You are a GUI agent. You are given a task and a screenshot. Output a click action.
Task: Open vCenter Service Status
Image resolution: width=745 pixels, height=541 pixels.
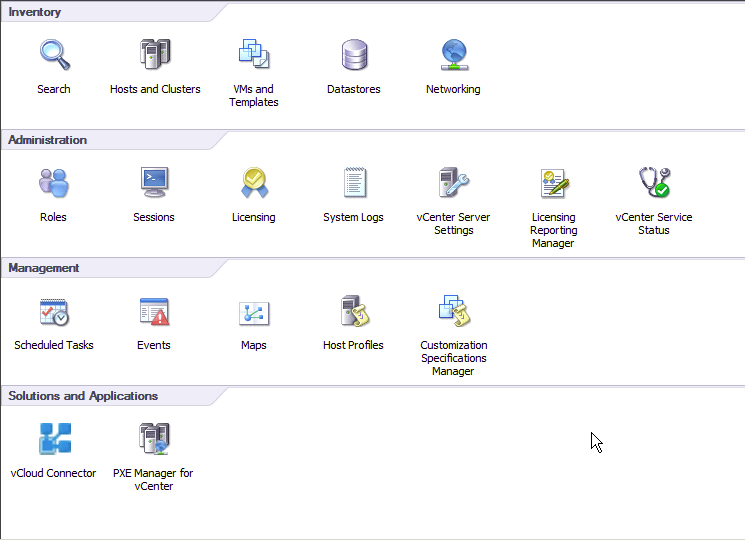point(654,182)
